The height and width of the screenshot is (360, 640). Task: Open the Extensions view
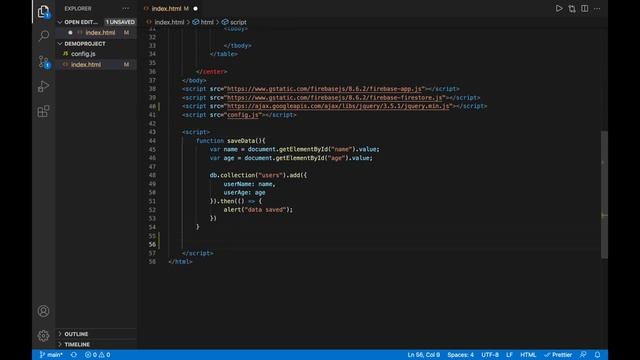click(43, 111)
